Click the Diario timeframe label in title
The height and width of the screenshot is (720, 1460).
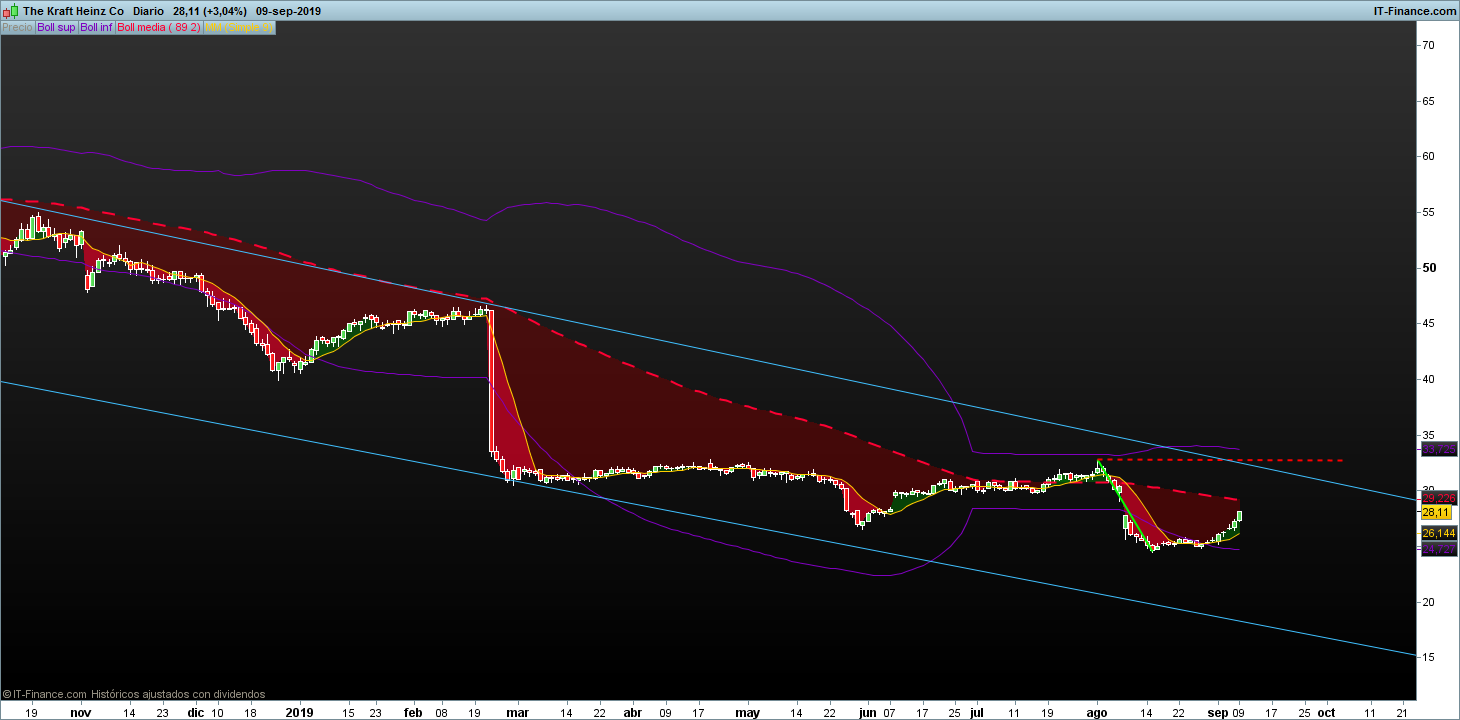tap(149, 11)
